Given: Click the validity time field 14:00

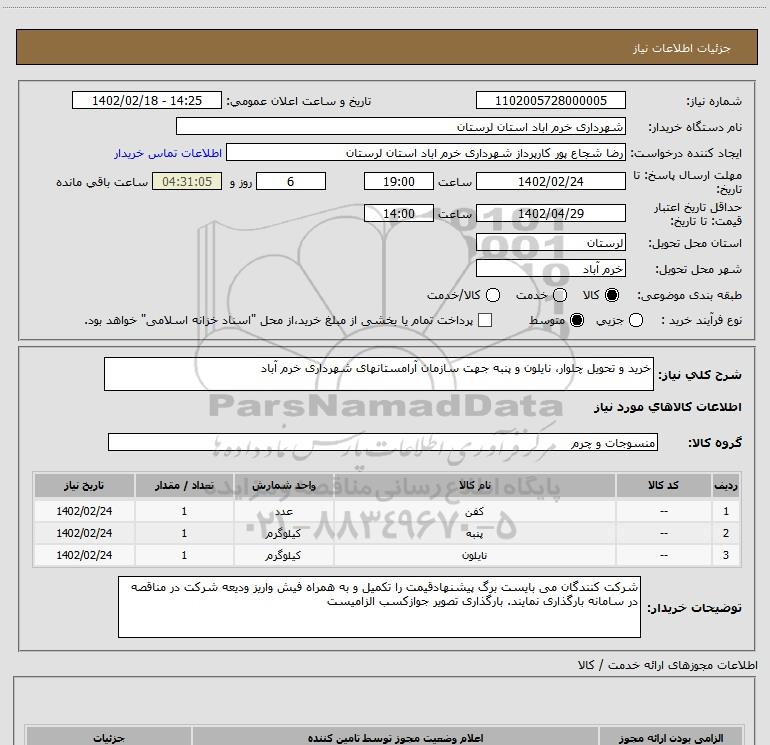Looking at the screenshot, I should tap(399, 213).
